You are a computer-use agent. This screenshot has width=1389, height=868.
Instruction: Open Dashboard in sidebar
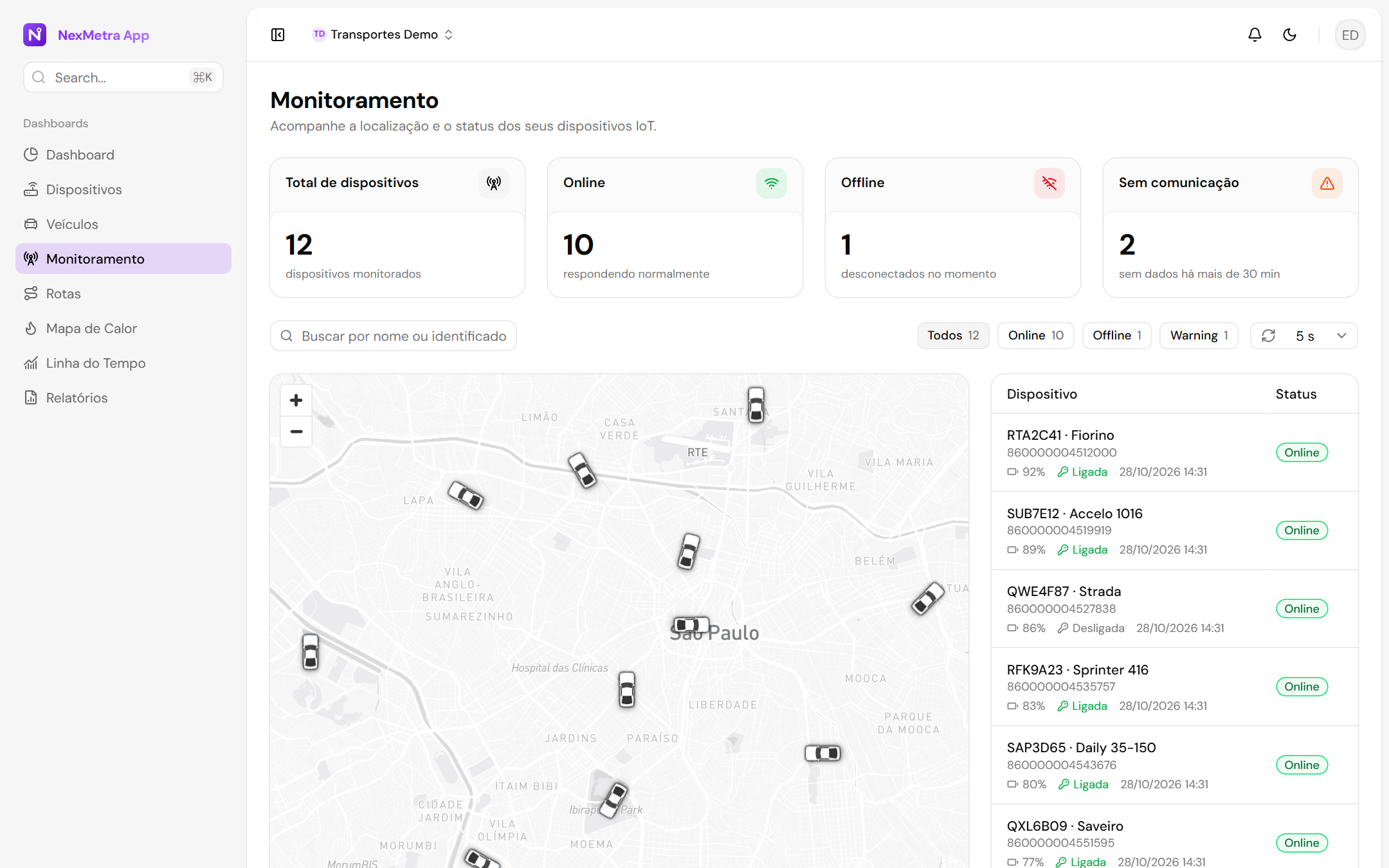[123, 155]
